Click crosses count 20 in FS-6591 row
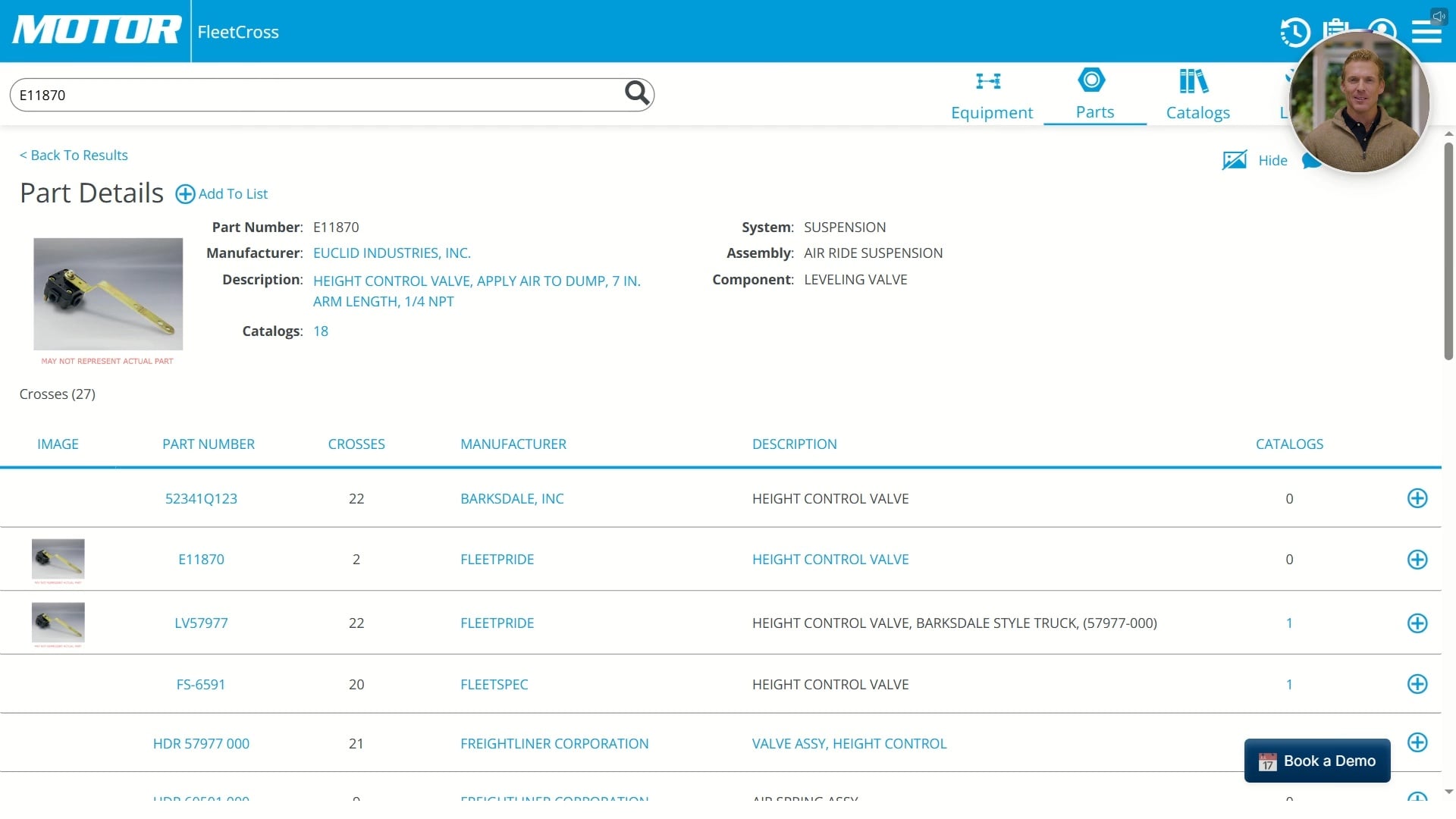1456x819 pixels. [x=356, y=685]
